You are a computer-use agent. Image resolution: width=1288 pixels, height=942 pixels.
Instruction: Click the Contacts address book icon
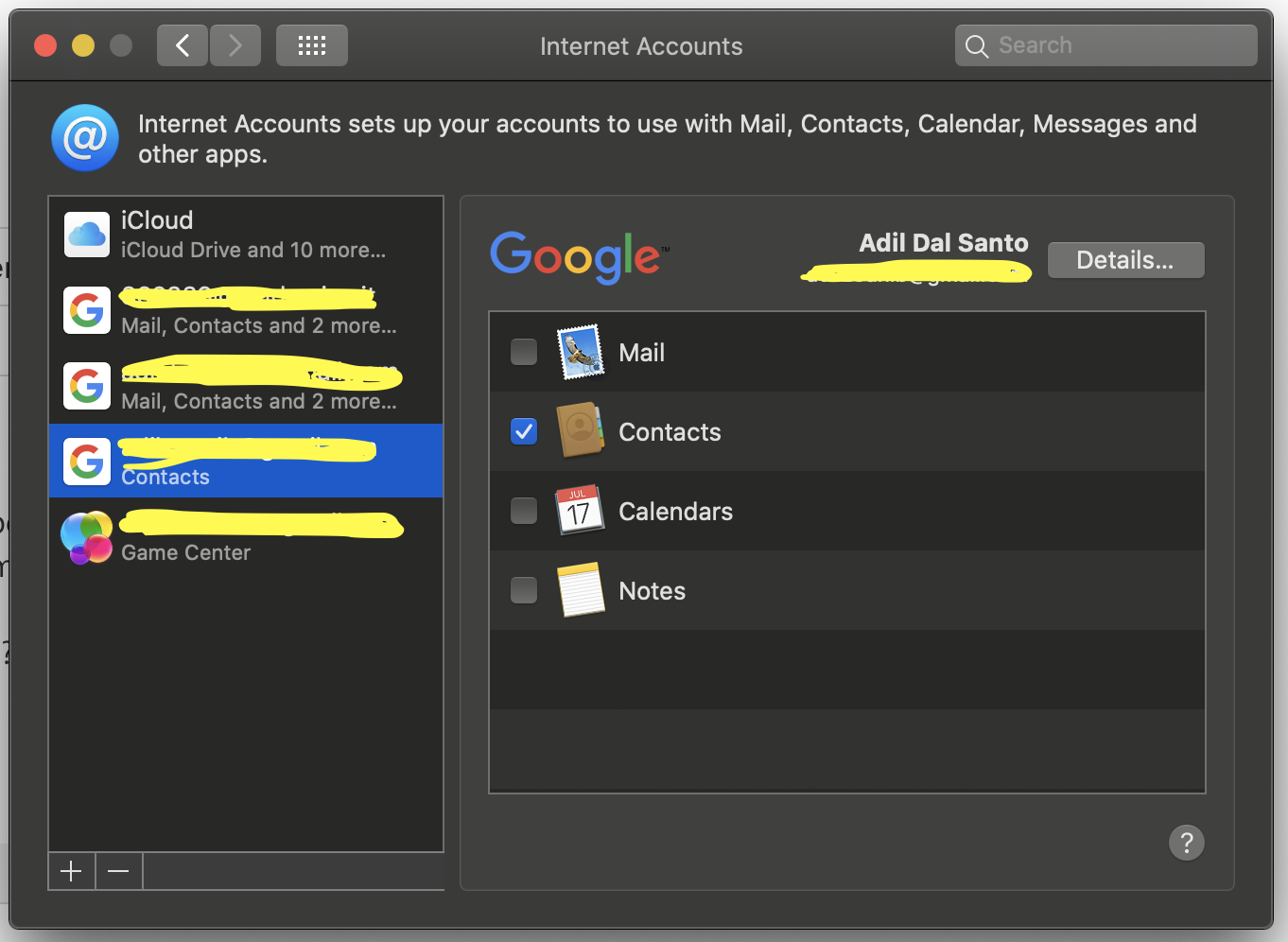coord(581,431)
